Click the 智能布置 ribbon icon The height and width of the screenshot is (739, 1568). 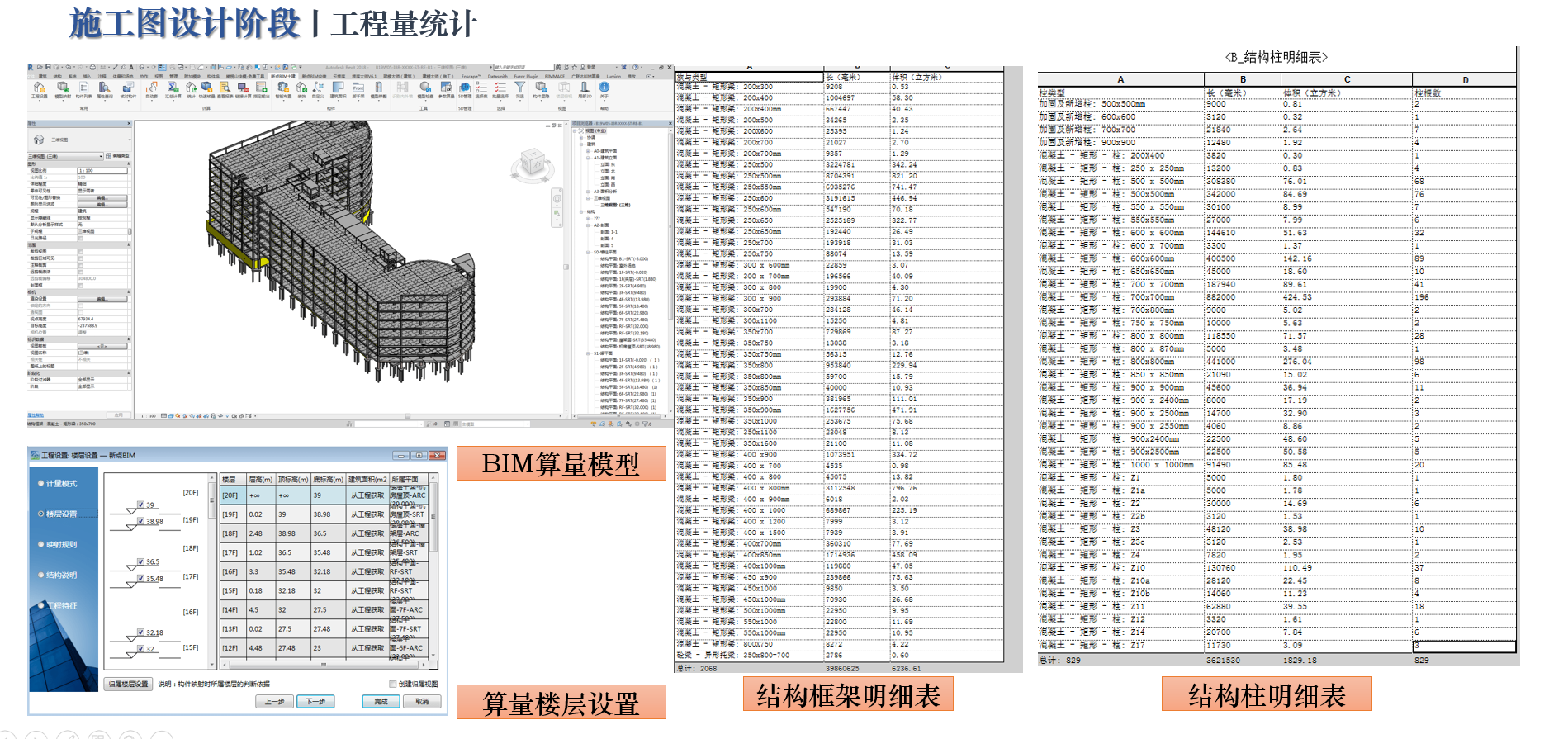pos(283,90)
